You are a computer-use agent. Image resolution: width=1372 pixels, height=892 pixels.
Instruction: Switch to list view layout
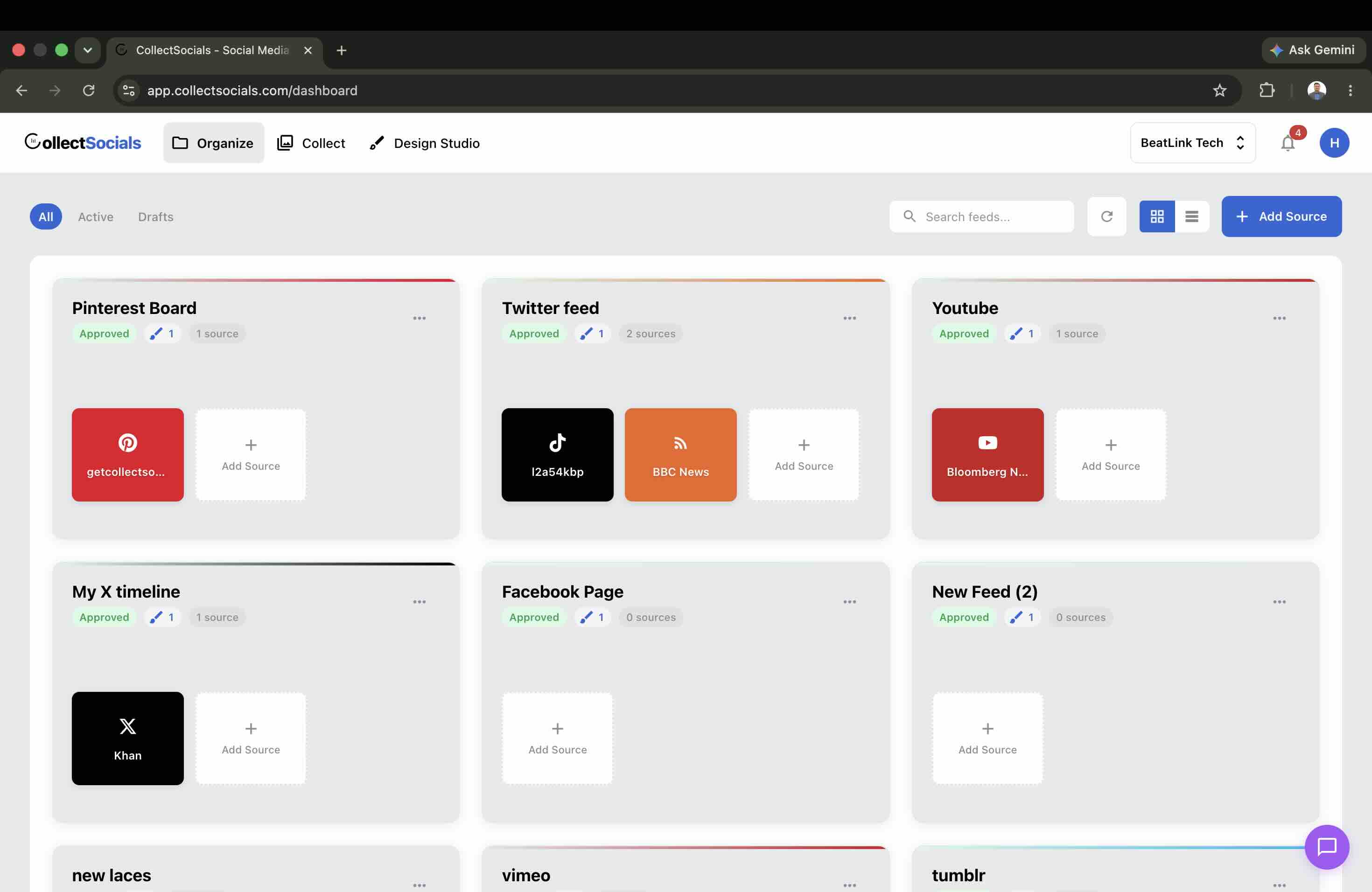[1192, 216]
